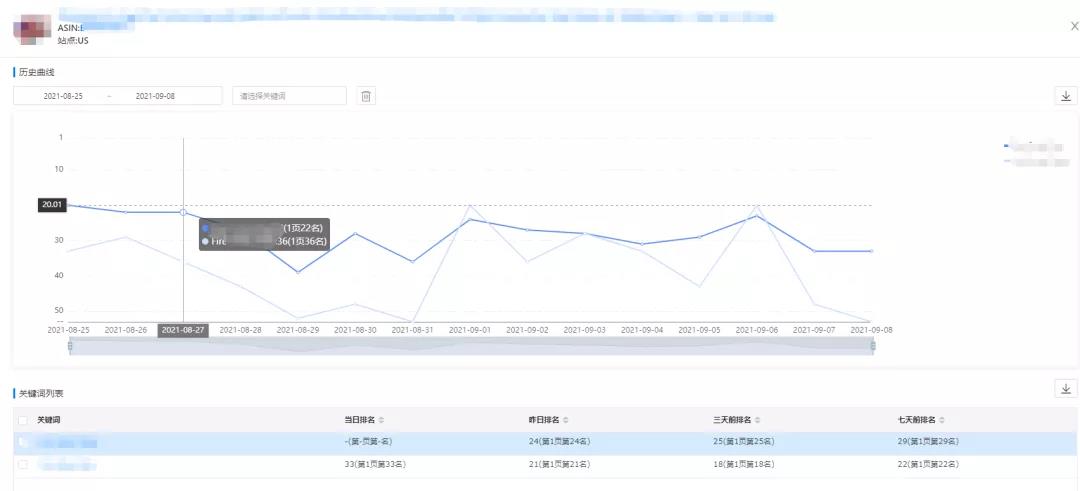Open start date picker 2021-08-25
Image resolution: width=1080 pixels, height=491 pixels.
[x=63, y=96]
